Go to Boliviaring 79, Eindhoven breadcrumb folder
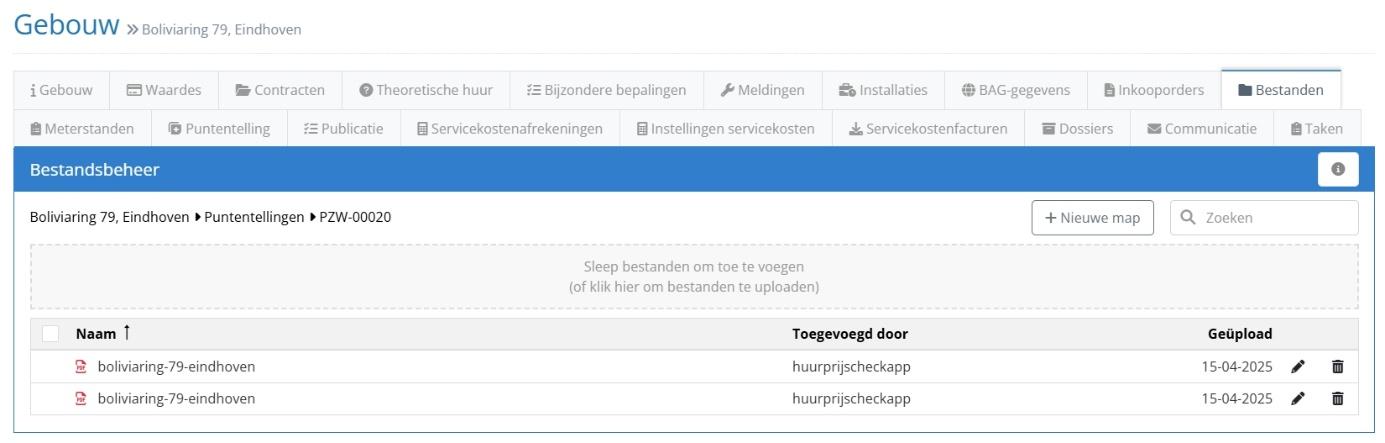The image size is (1385, 443). (109, 217)
